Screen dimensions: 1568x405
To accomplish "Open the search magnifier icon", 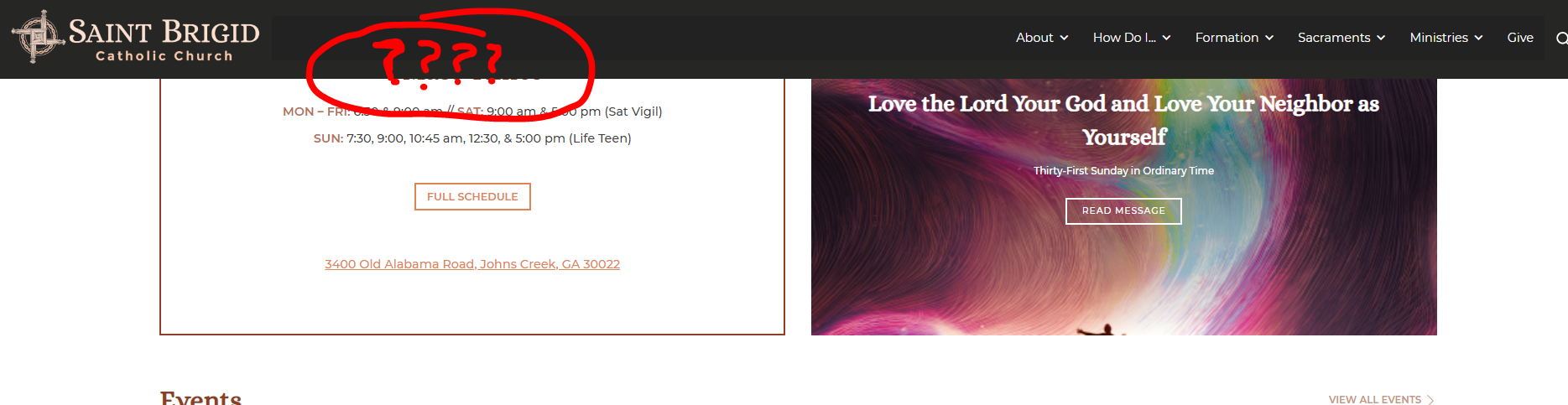I will (x=1561, y=38).
